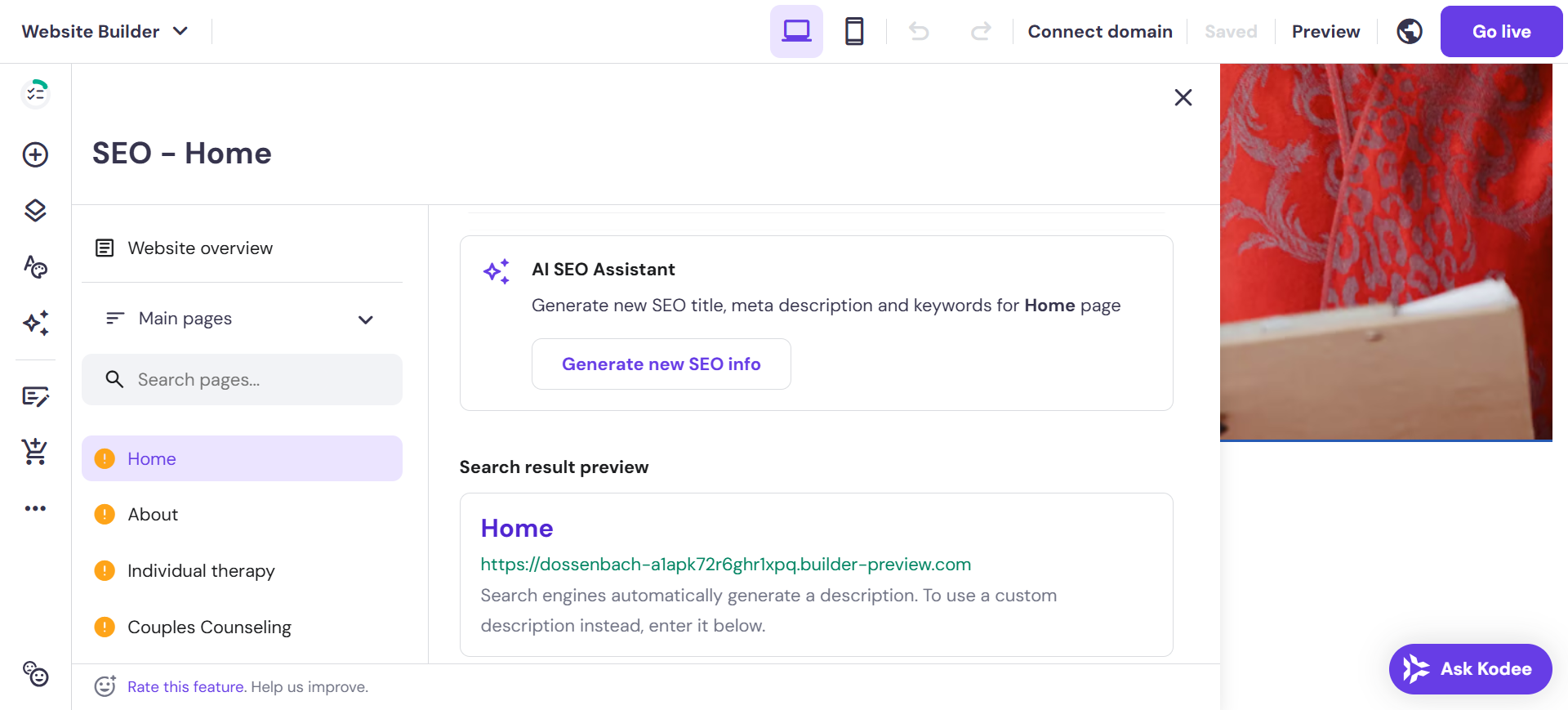Click the Saved status label
Image resolution: width=1568 pixels, height=710 pixels.
1231,31
